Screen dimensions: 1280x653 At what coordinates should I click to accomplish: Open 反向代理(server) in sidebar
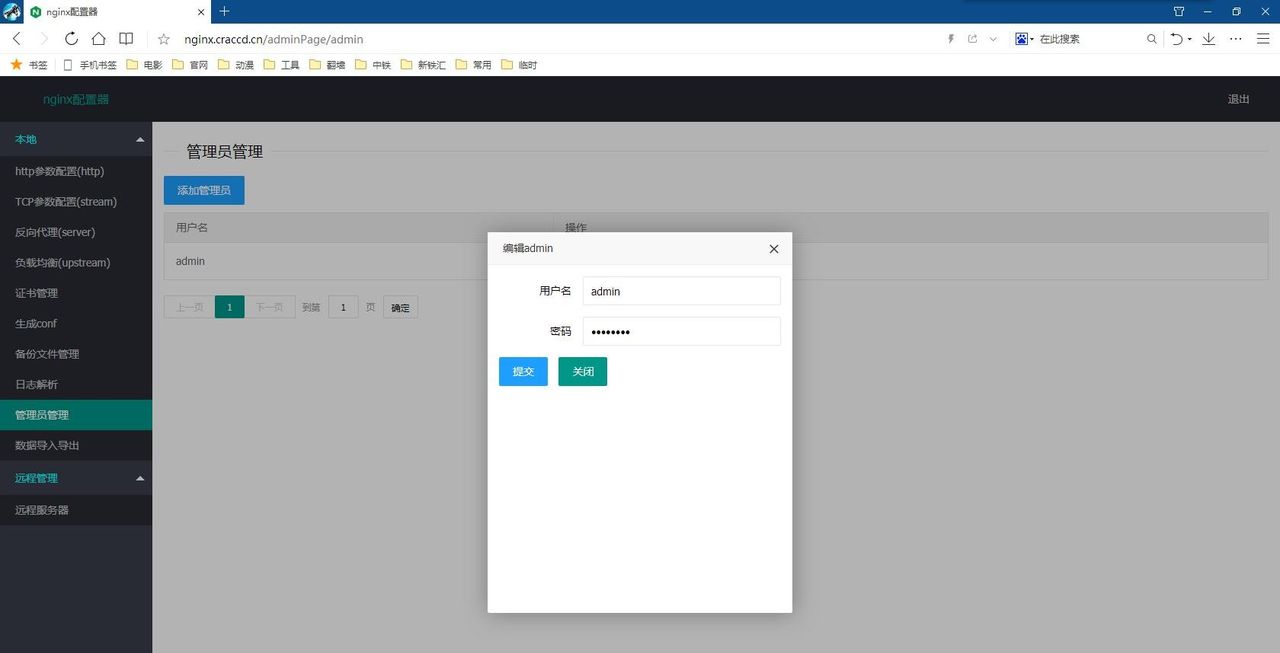point(55,232)
